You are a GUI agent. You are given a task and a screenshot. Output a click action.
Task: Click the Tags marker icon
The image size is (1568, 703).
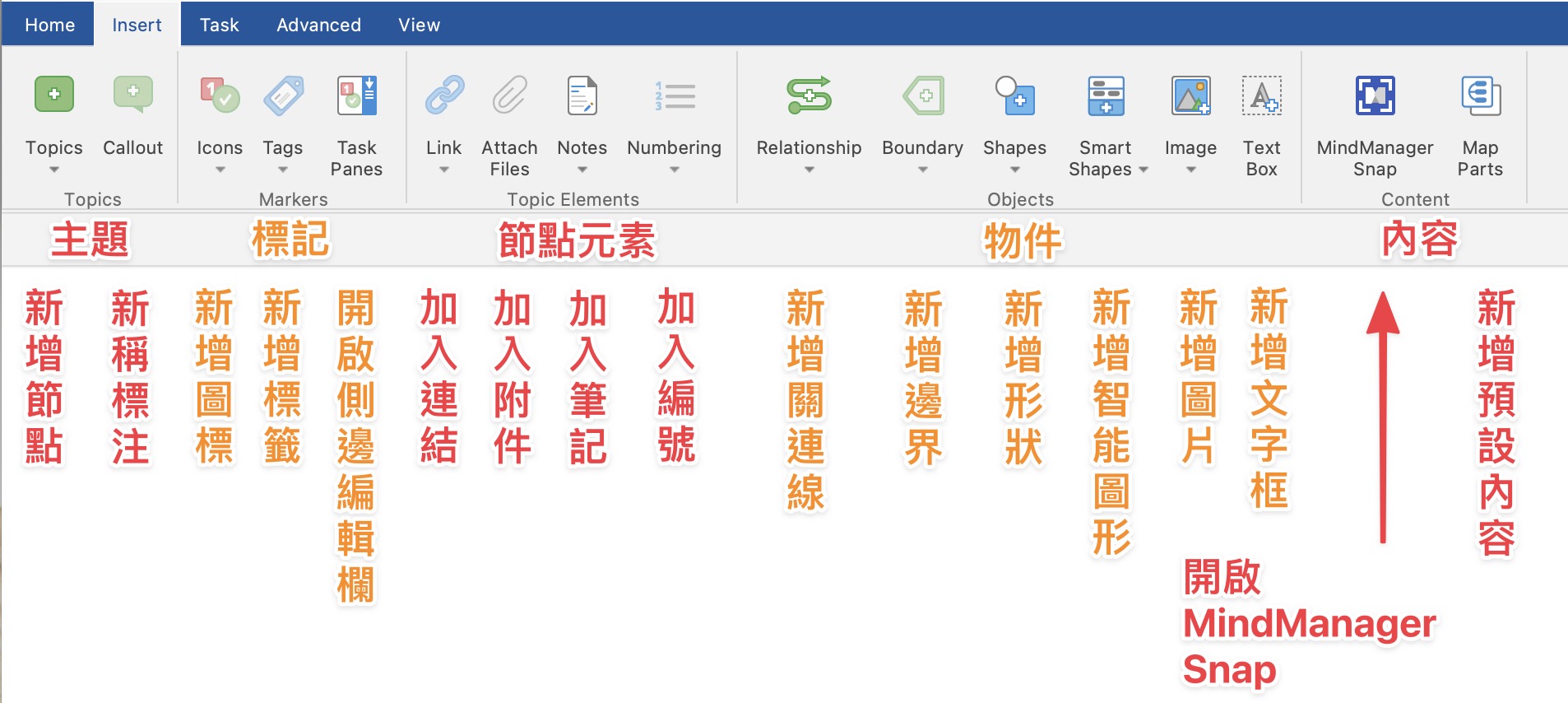pyautogui.click(x=283, y=95)
